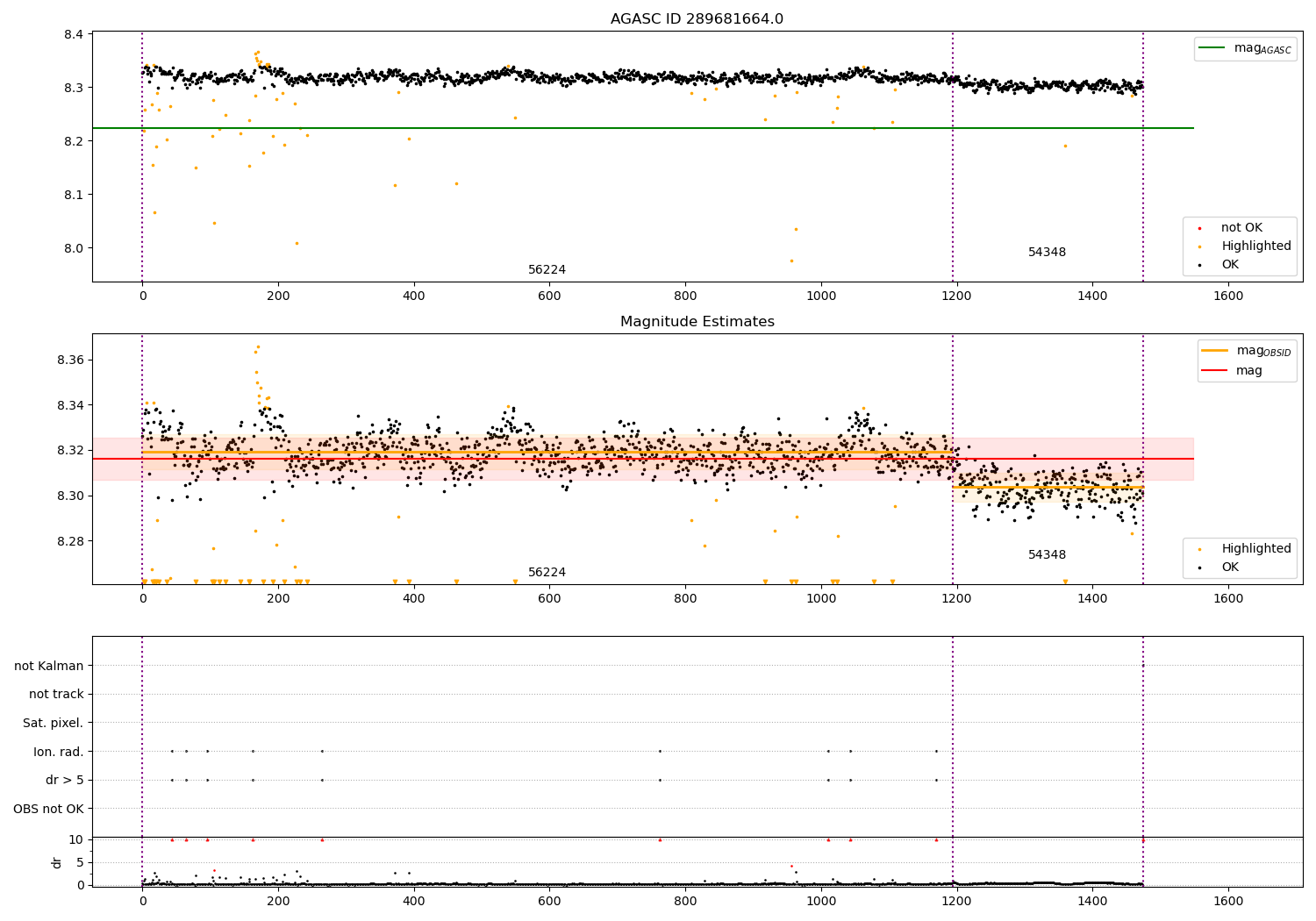Click the 'Magnitude Estimates' plot title

pos(697,322)
